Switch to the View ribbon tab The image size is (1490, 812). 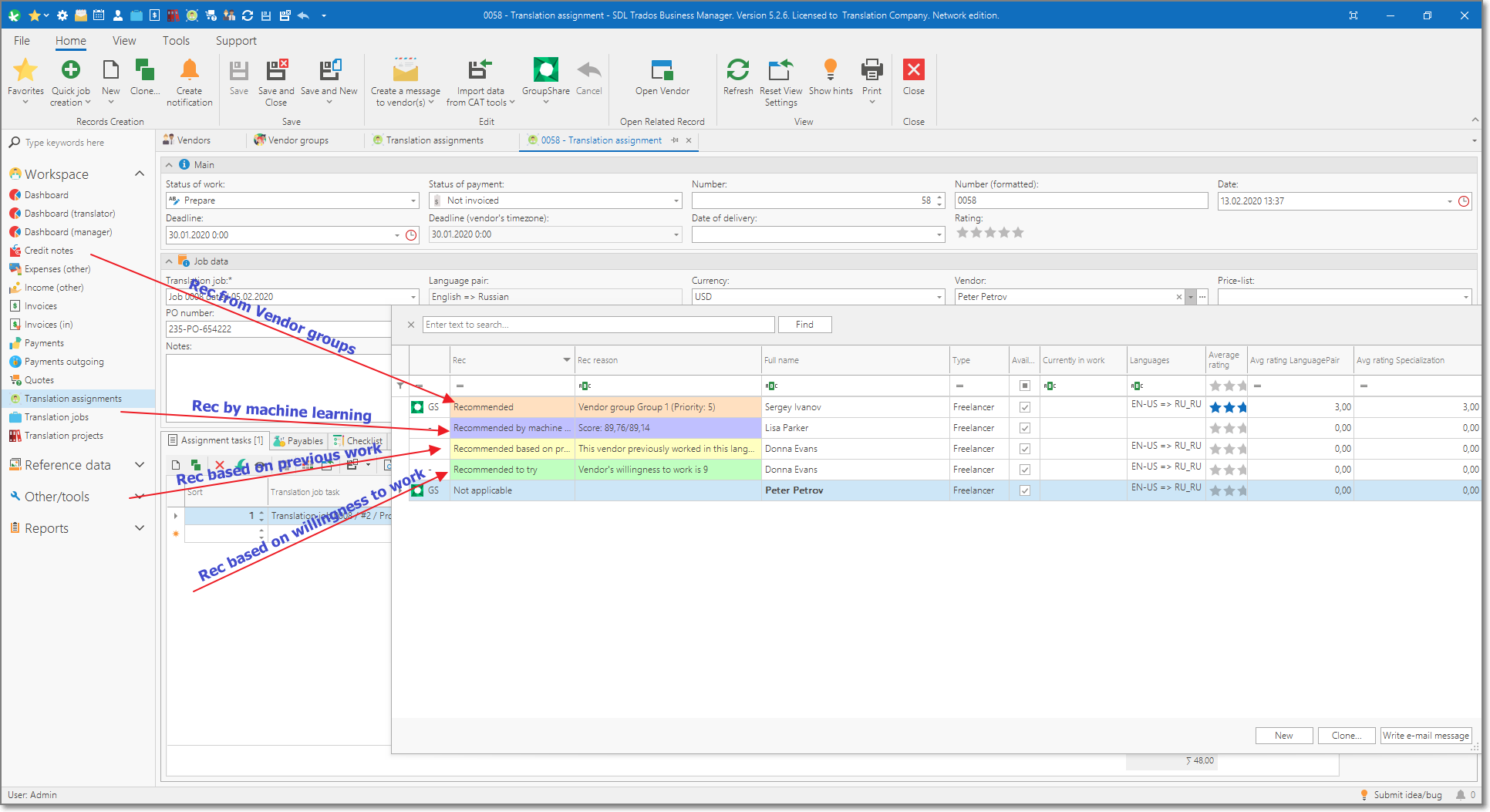click(124, 41)
